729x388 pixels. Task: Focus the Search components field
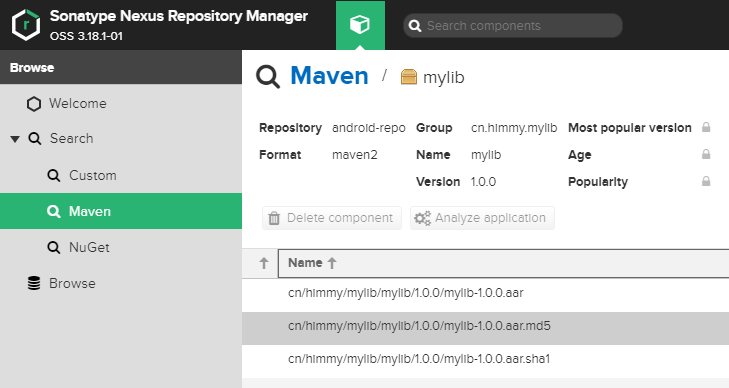click(513, 26)
